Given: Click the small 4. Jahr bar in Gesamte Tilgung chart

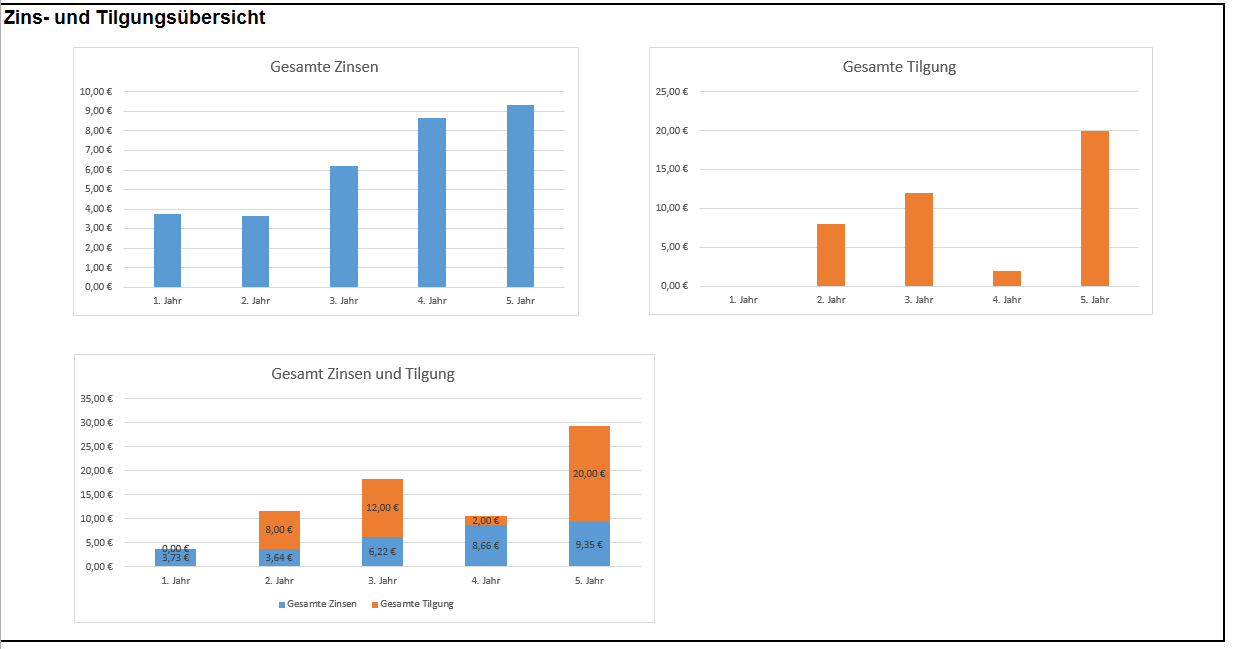Looking at the screenshot, I should [1007, 279].
